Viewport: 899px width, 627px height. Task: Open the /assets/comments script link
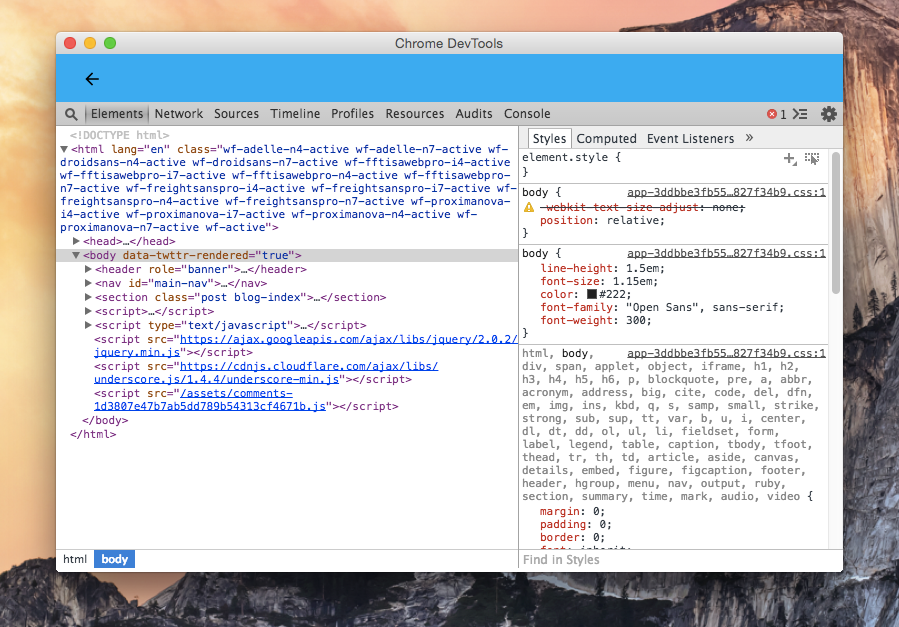tap(210, 399)
